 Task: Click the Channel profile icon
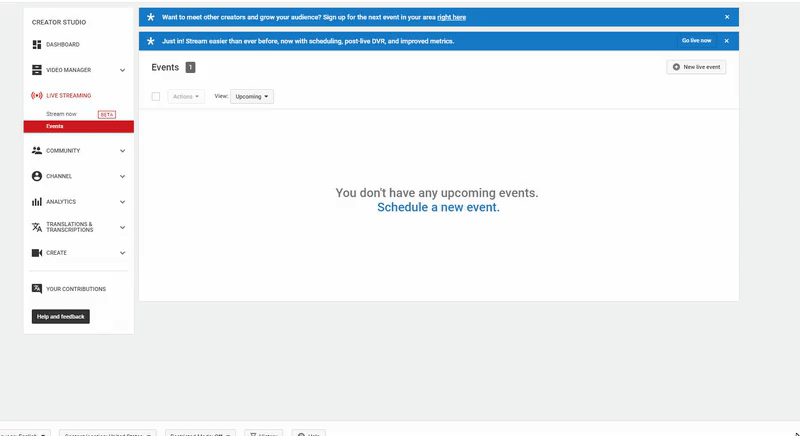click(37, 176)
